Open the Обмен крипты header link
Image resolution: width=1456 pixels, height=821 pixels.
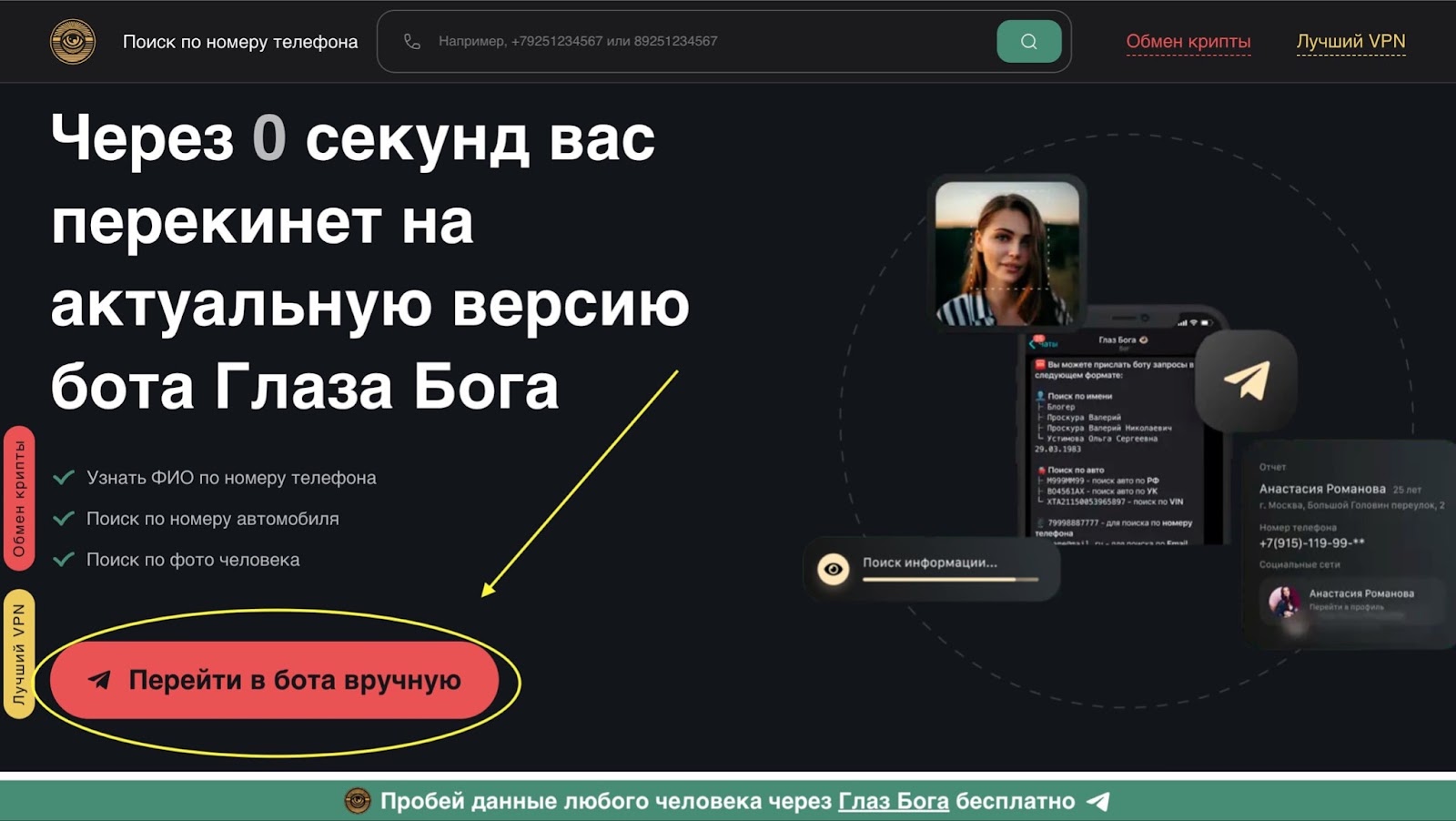[x=1188, y=41]
